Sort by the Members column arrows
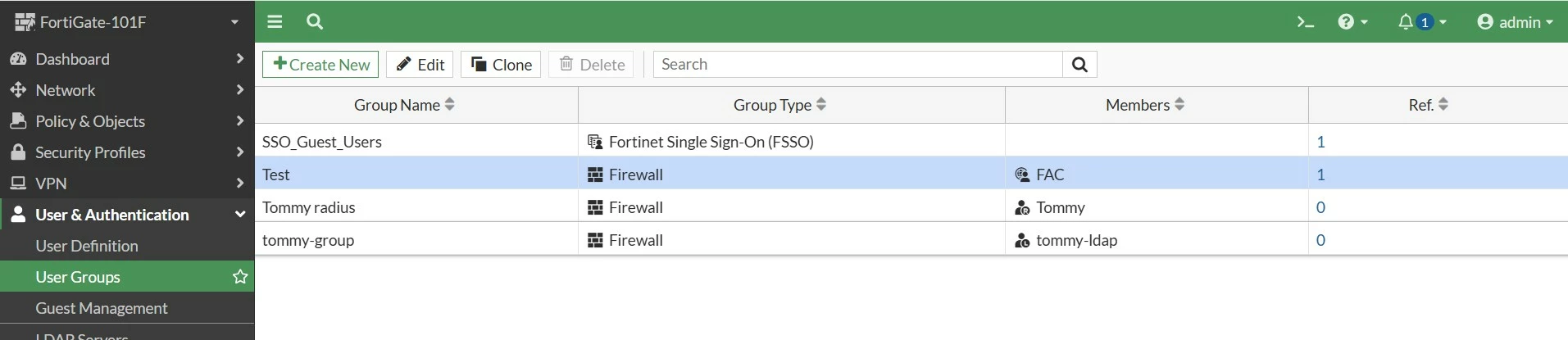 (1179, 105)
